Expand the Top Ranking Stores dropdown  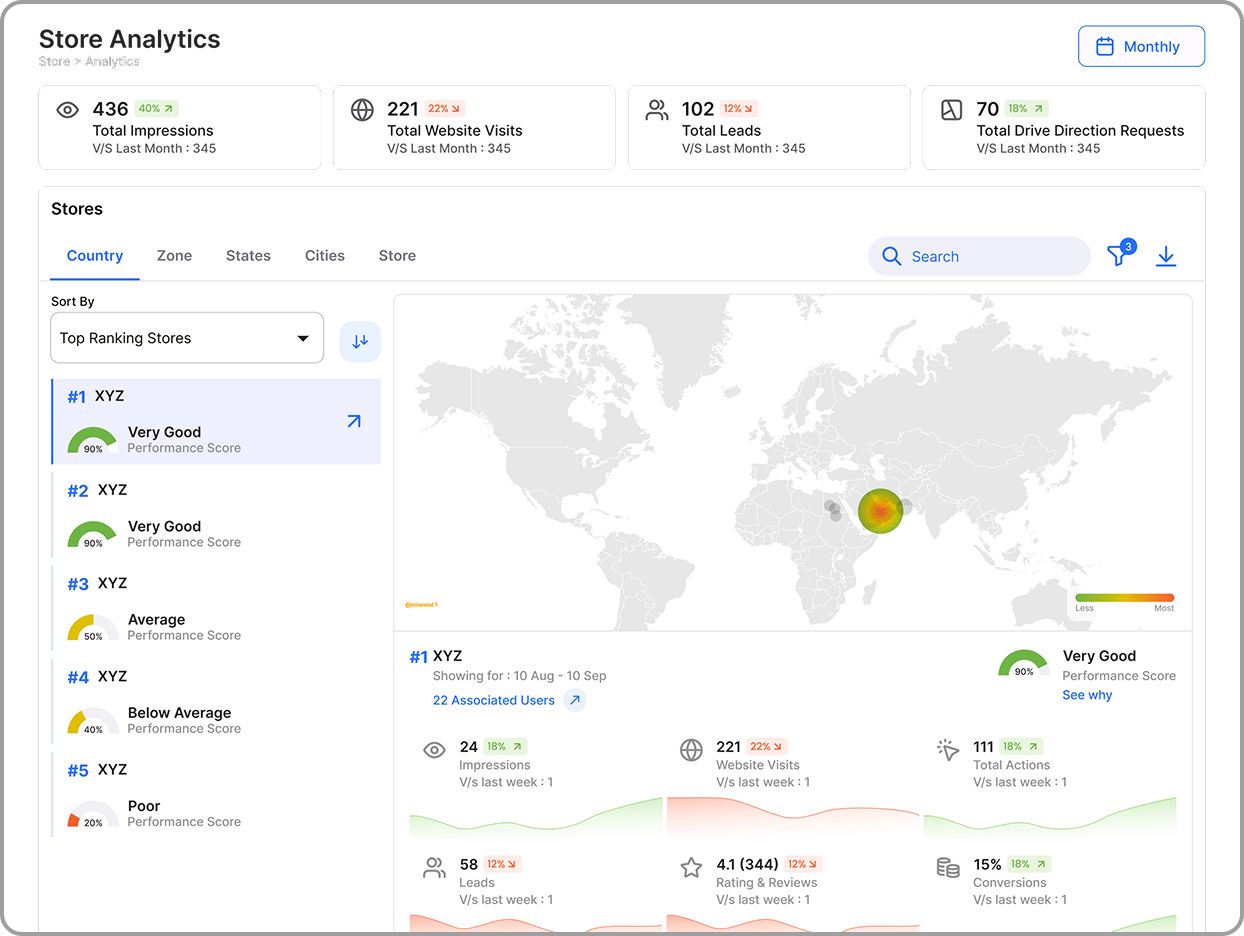click(187, 338)
